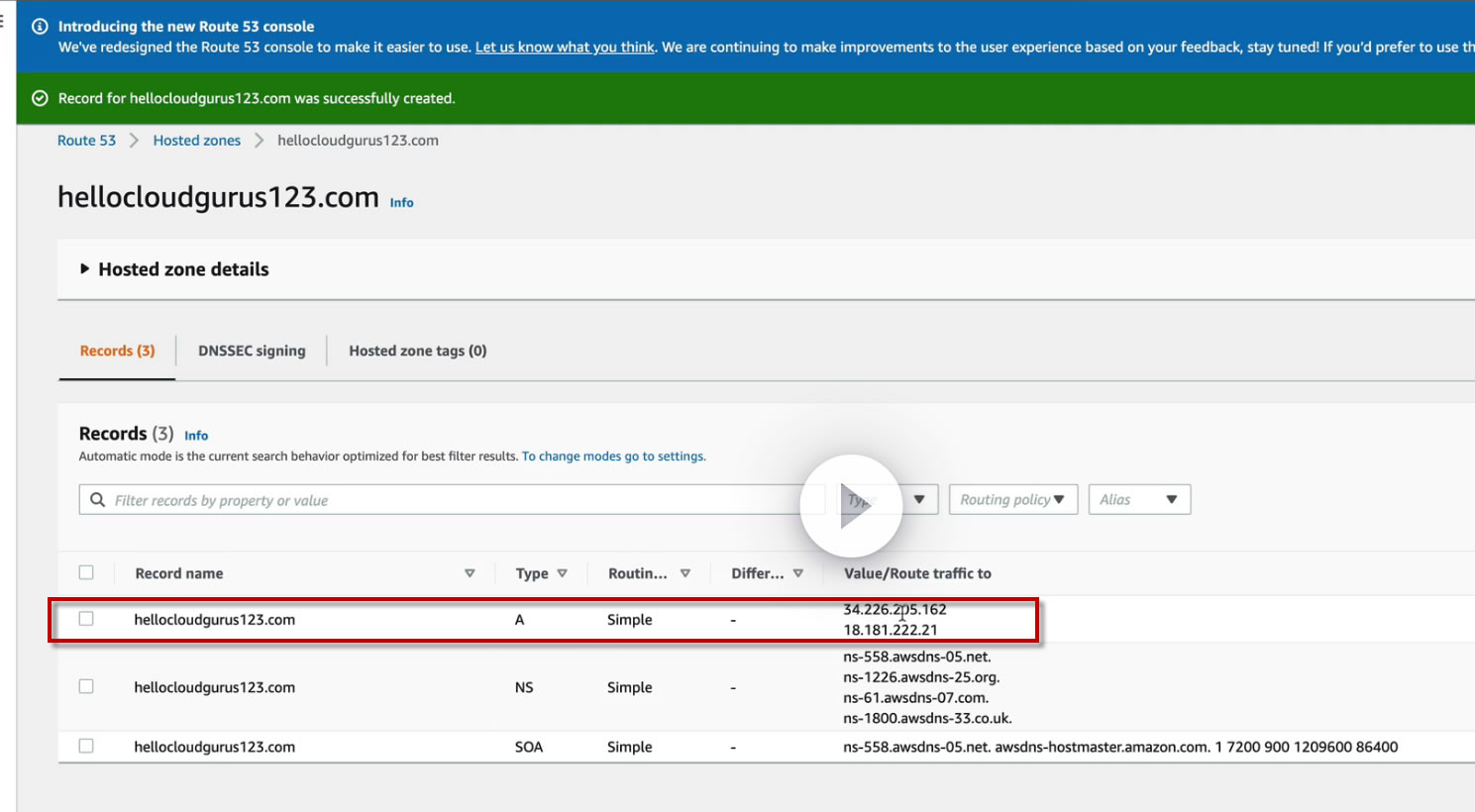Screen dimensions: 1475x812
Task: Click the search magnifier icon in filter box
Action: tap(98, 500)
